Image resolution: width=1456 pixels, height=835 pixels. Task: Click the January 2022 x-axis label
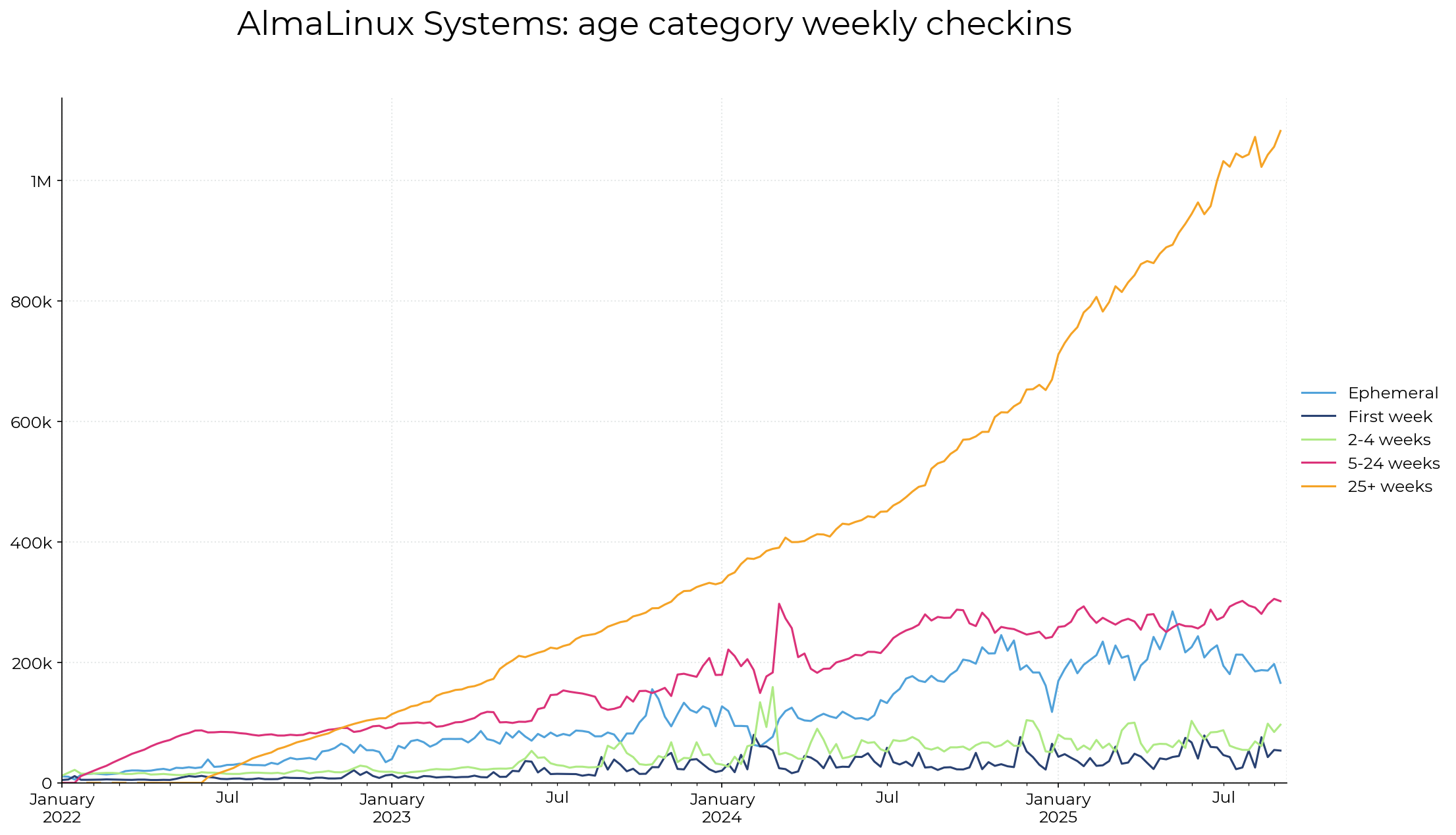(62, 808)
